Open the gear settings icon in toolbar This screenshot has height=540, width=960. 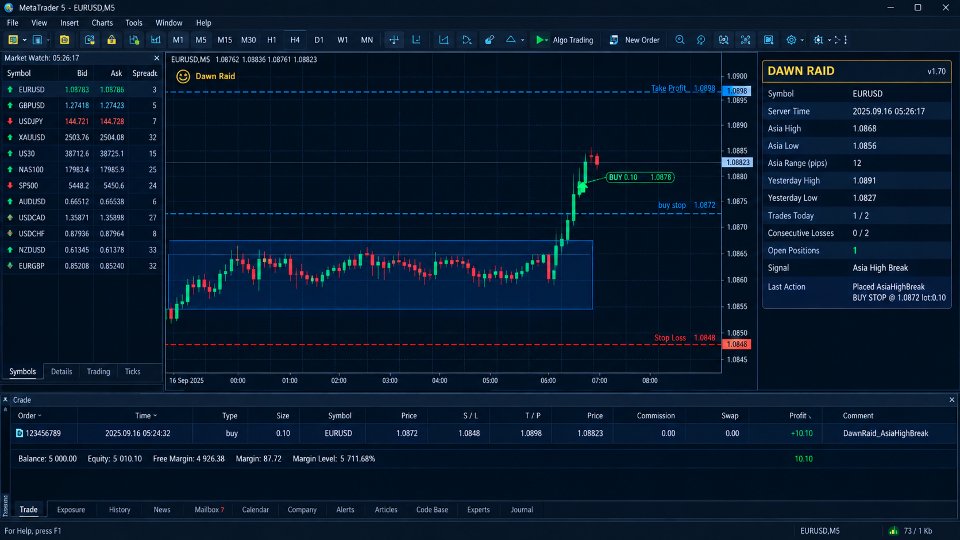[791, 40]
